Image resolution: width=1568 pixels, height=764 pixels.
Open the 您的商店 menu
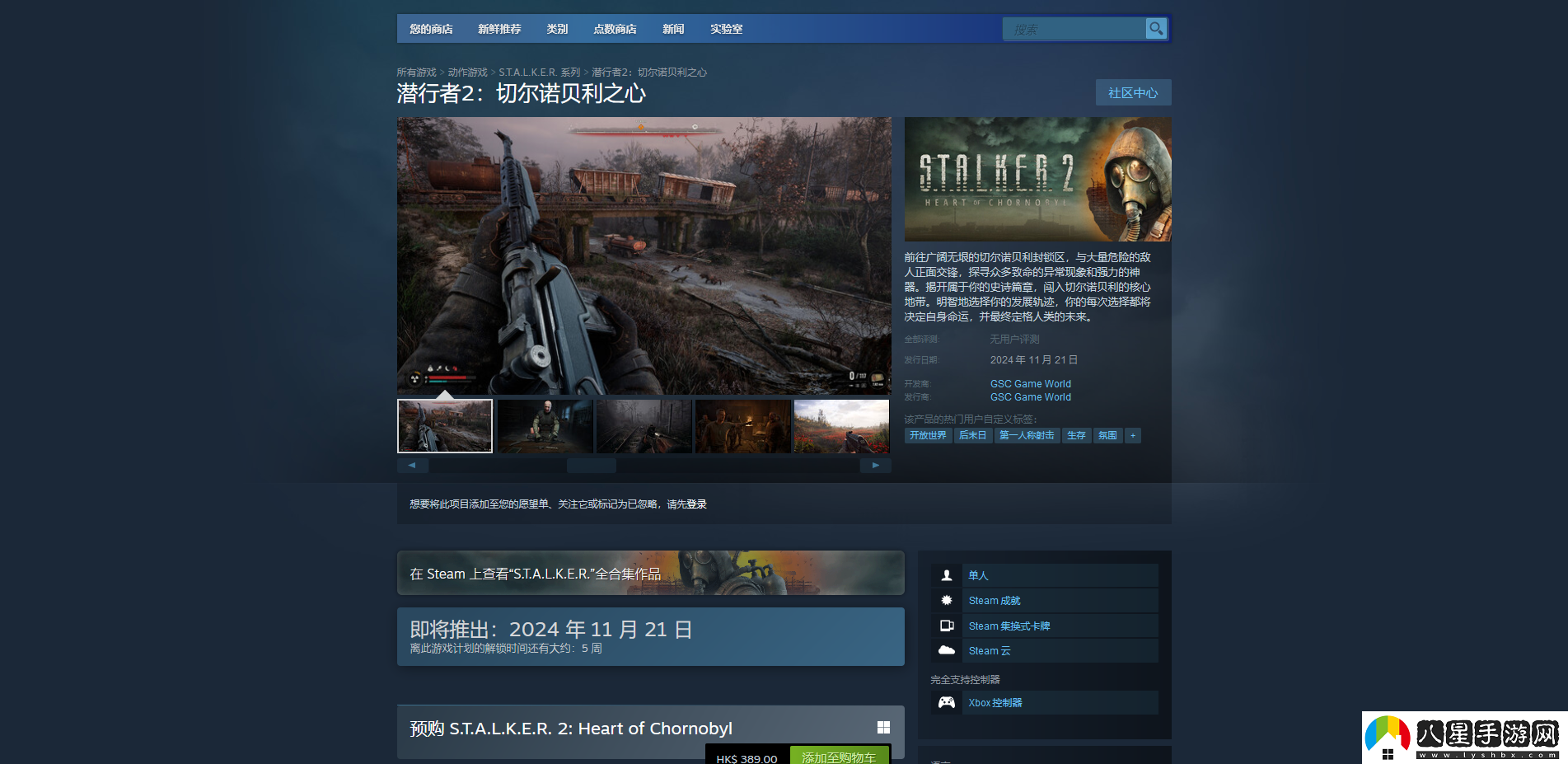pos(431,29)
